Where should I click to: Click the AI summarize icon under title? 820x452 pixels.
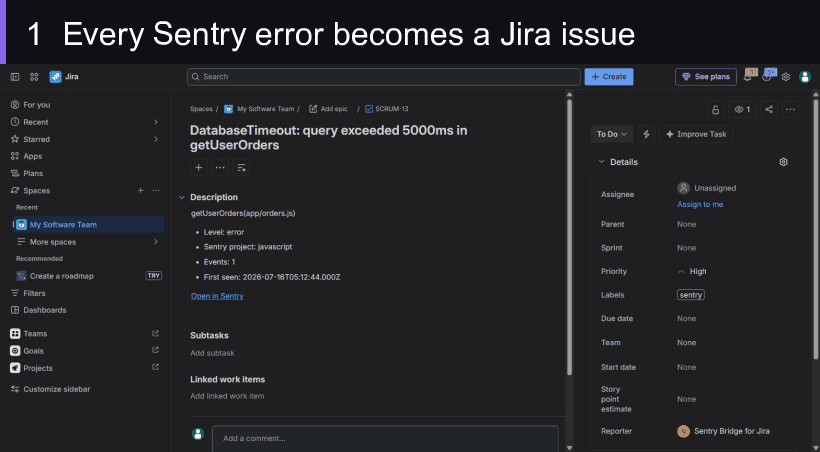tap(241, 167)
